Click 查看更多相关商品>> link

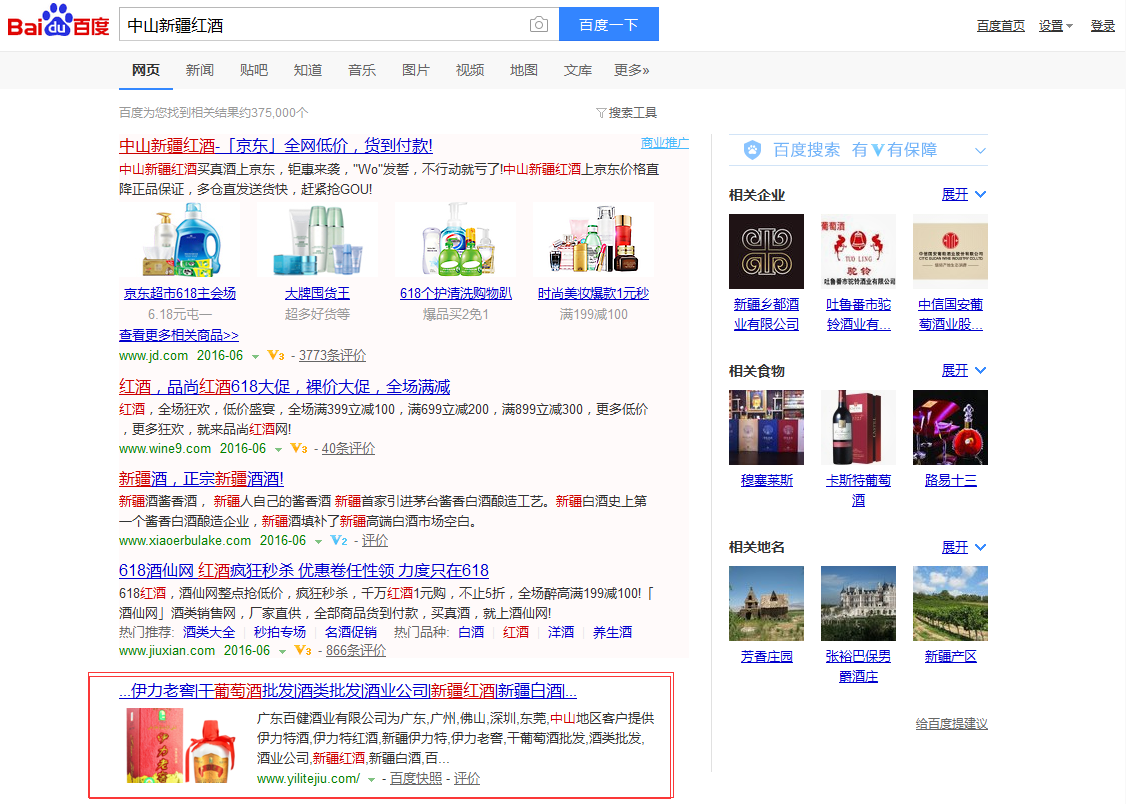click(179, 335)
